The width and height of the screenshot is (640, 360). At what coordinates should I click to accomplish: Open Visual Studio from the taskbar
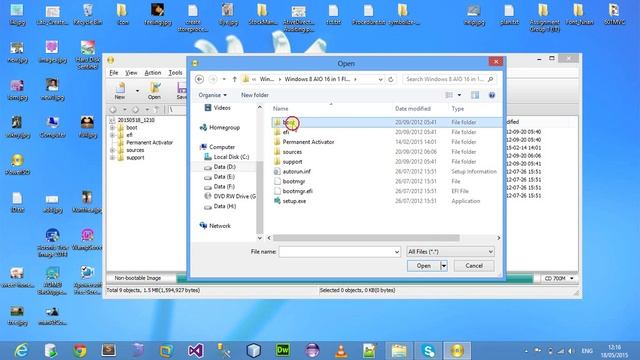click(196, 350)
